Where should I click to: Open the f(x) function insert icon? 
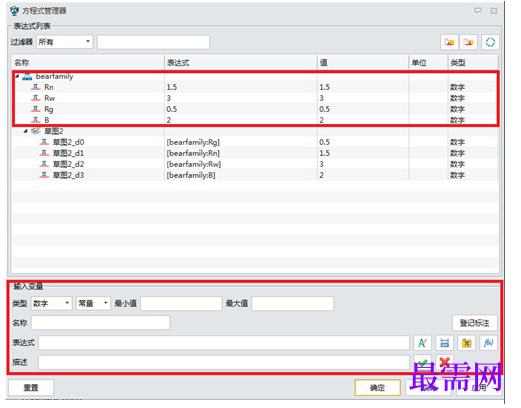click(x=488, y=343)
